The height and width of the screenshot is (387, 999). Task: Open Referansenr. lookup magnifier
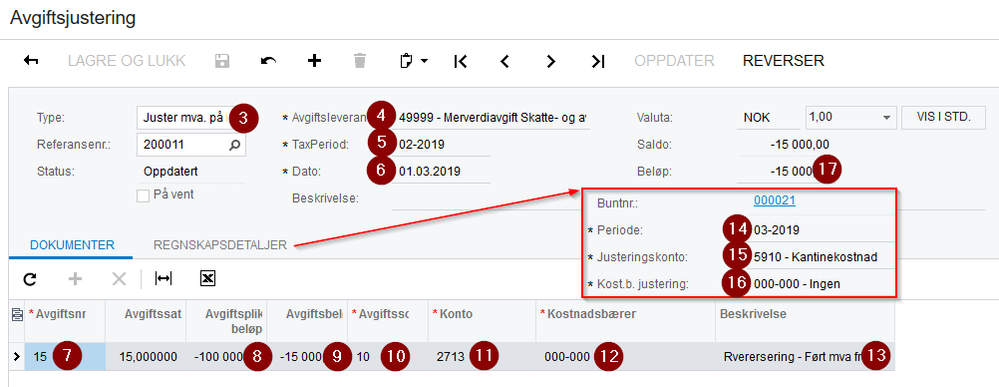coord(235,145)
